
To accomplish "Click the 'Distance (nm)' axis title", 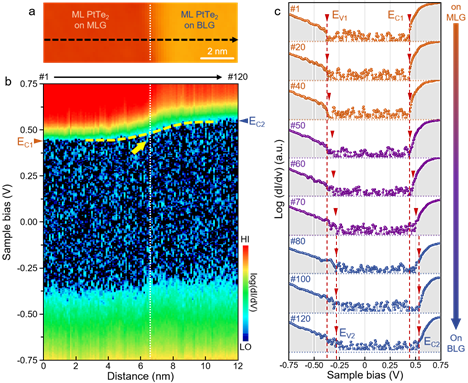I will point(140,376).
